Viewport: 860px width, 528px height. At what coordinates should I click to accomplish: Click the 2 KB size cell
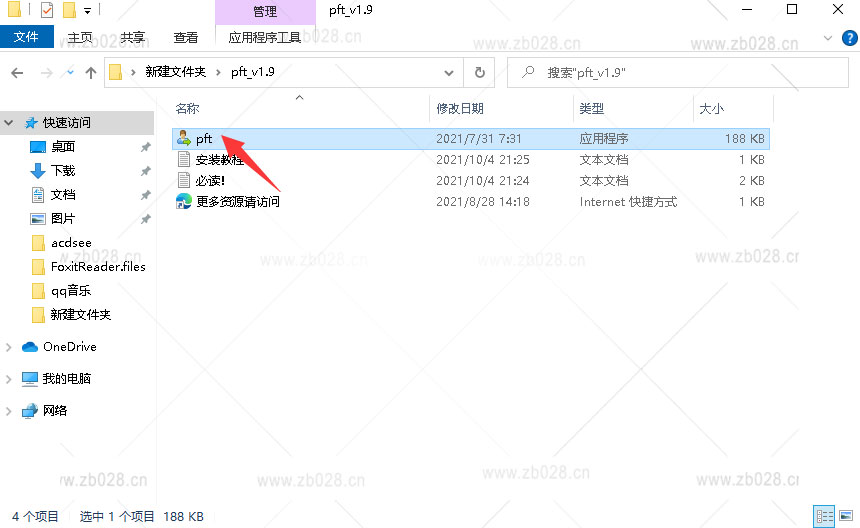coord(751,180)
